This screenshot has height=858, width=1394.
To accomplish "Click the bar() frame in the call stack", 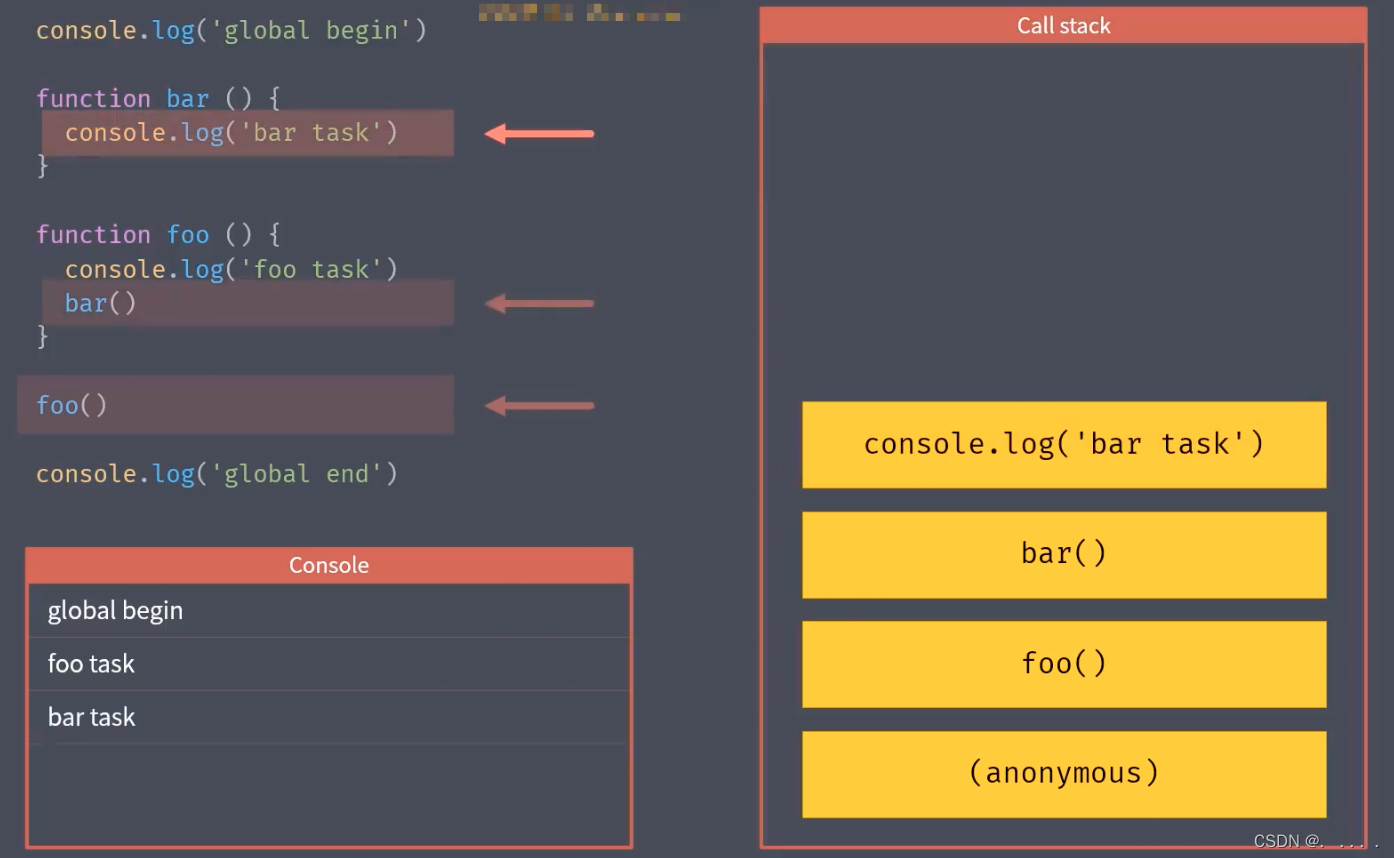I will click(1064, 554).
